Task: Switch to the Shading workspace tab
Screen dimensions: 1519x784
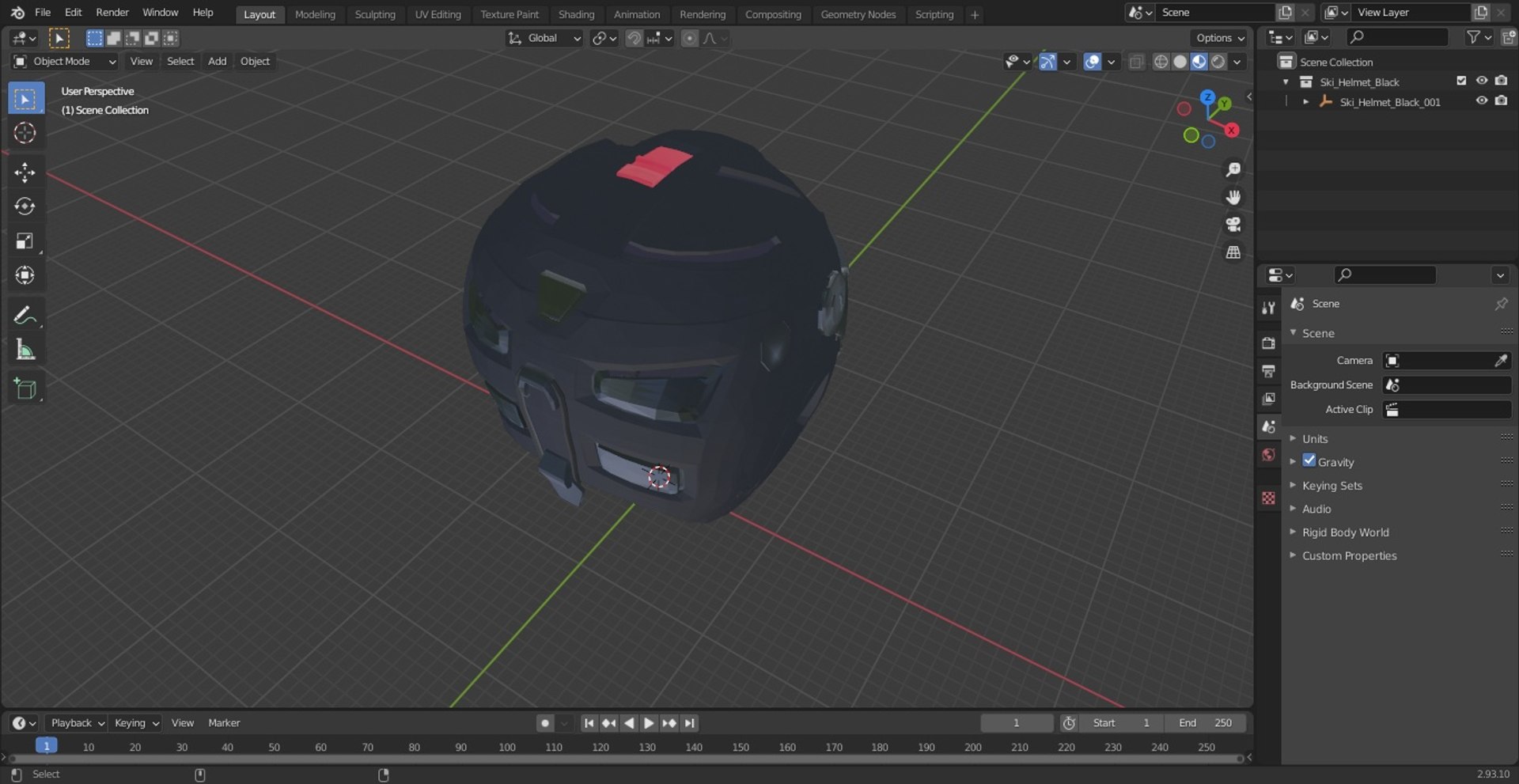Action: point(576,14)
